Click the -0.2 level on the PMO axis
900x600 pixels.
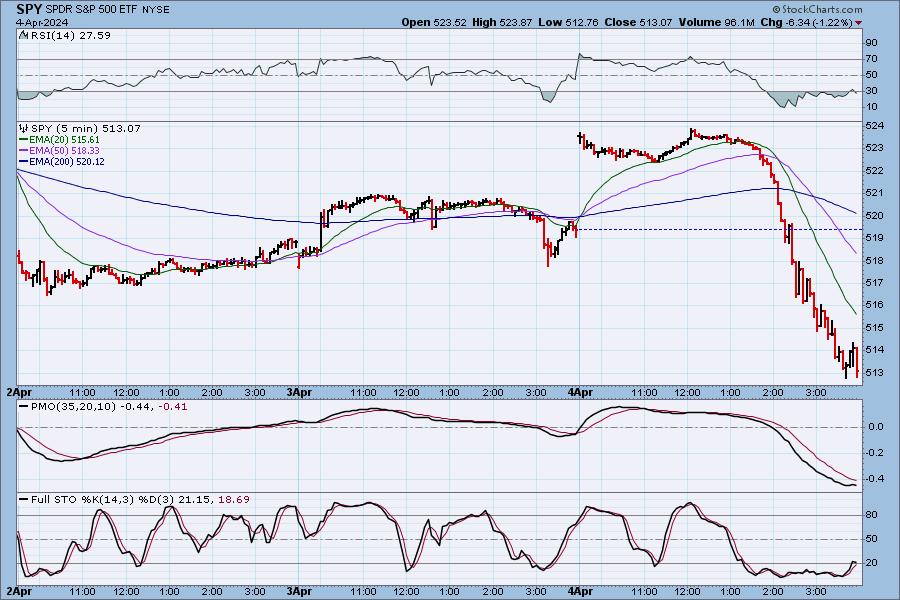874,453
